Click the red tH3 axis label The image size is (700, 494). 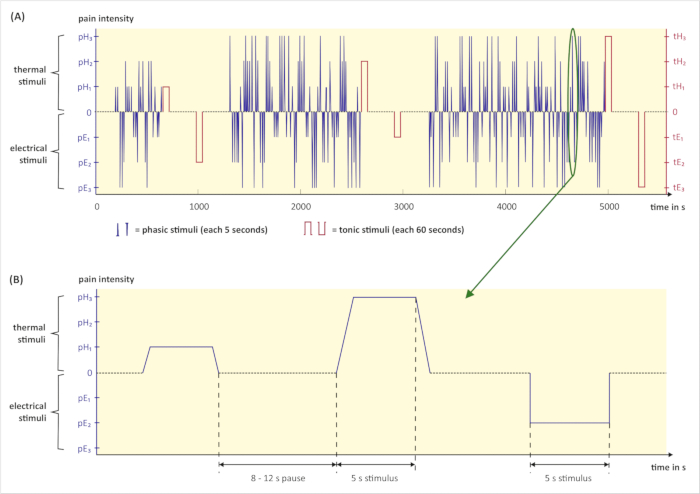click(679, 37)
